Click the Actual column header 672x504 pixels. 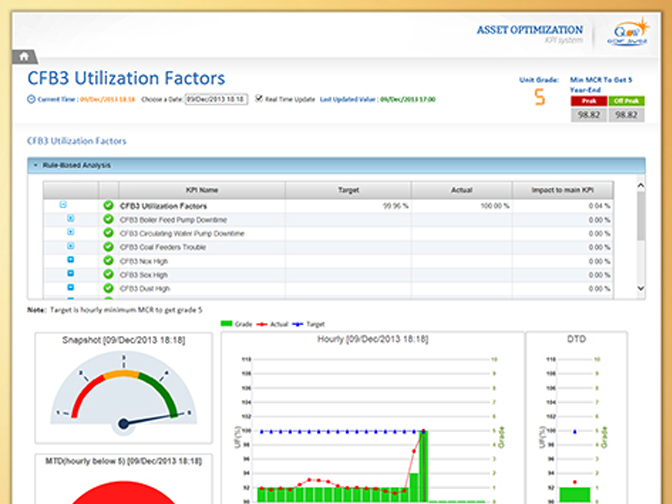(x=462, y=190)
